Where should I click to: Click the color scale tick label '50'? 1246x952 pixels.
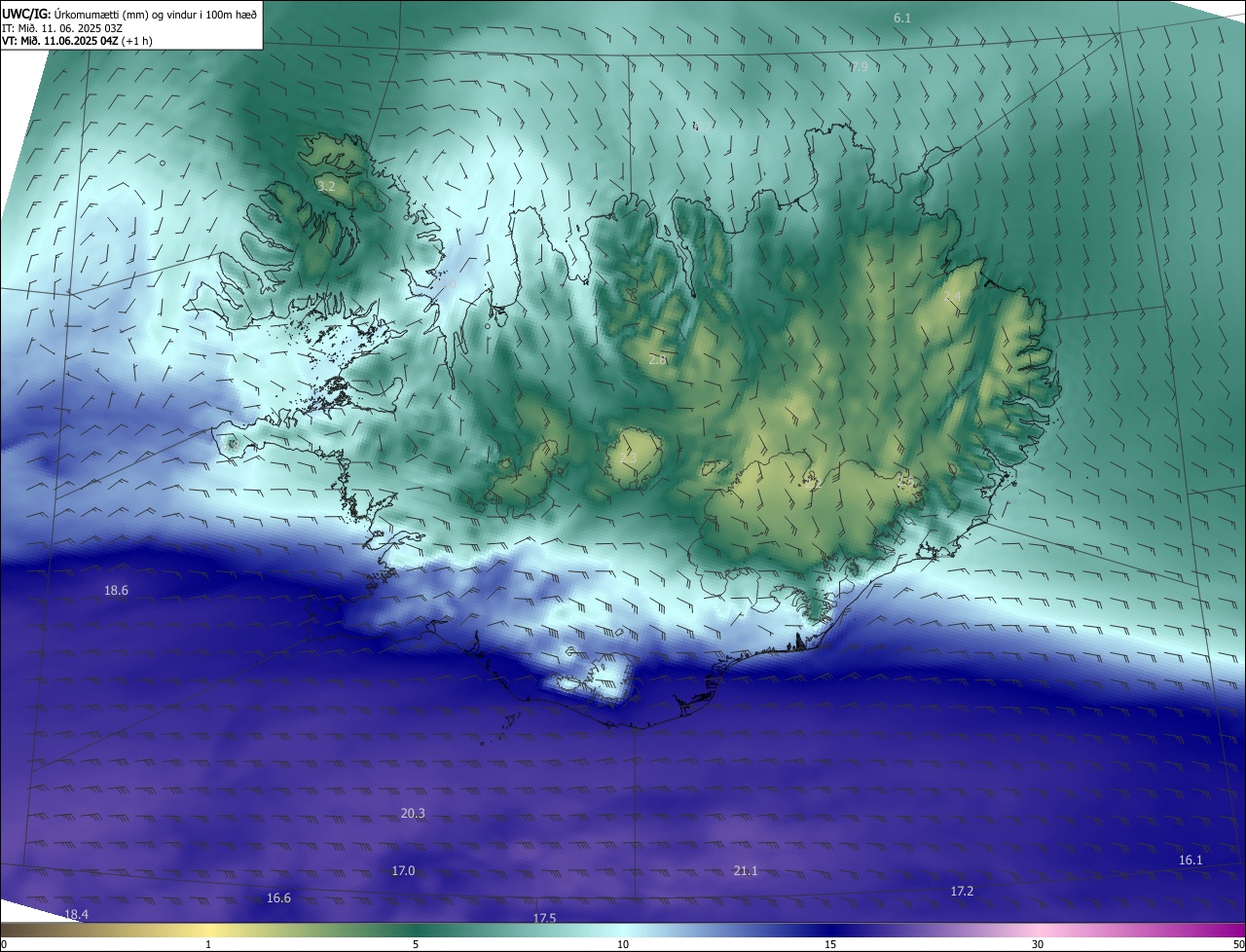tap(1237, 944)
